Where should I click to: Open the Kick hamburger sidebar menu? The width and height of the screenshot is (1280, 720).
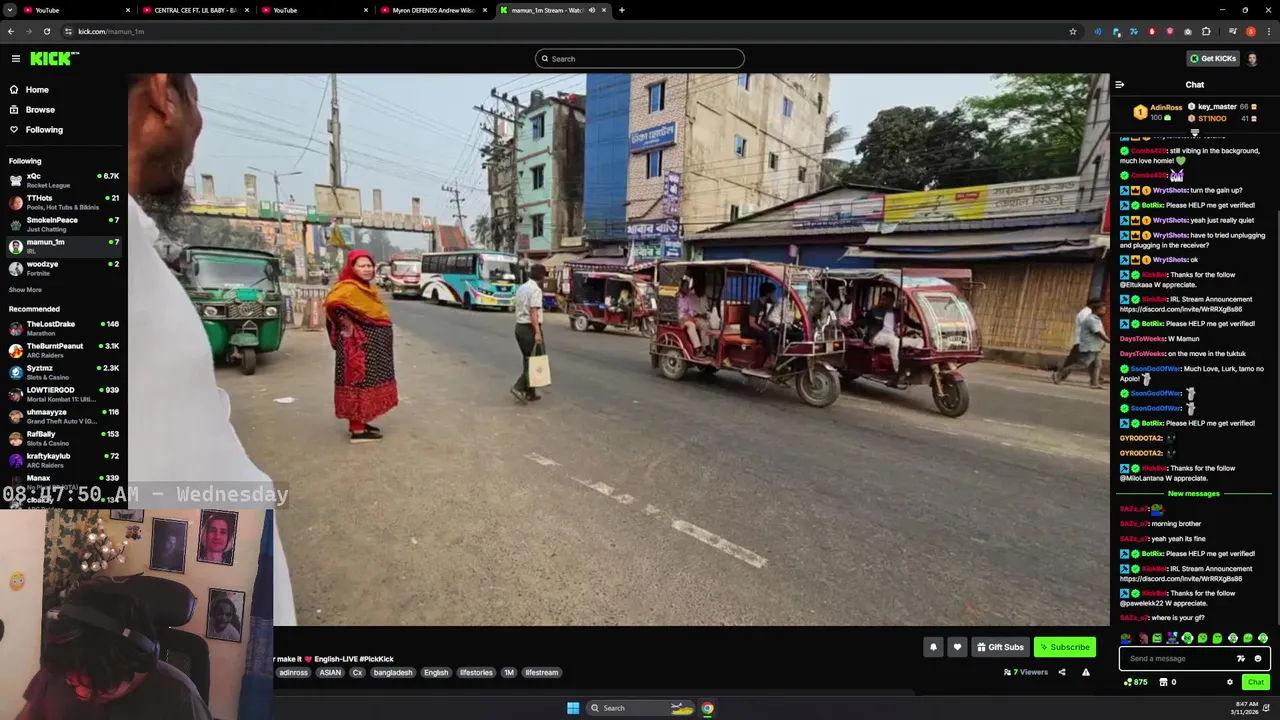tap(15, 59)
